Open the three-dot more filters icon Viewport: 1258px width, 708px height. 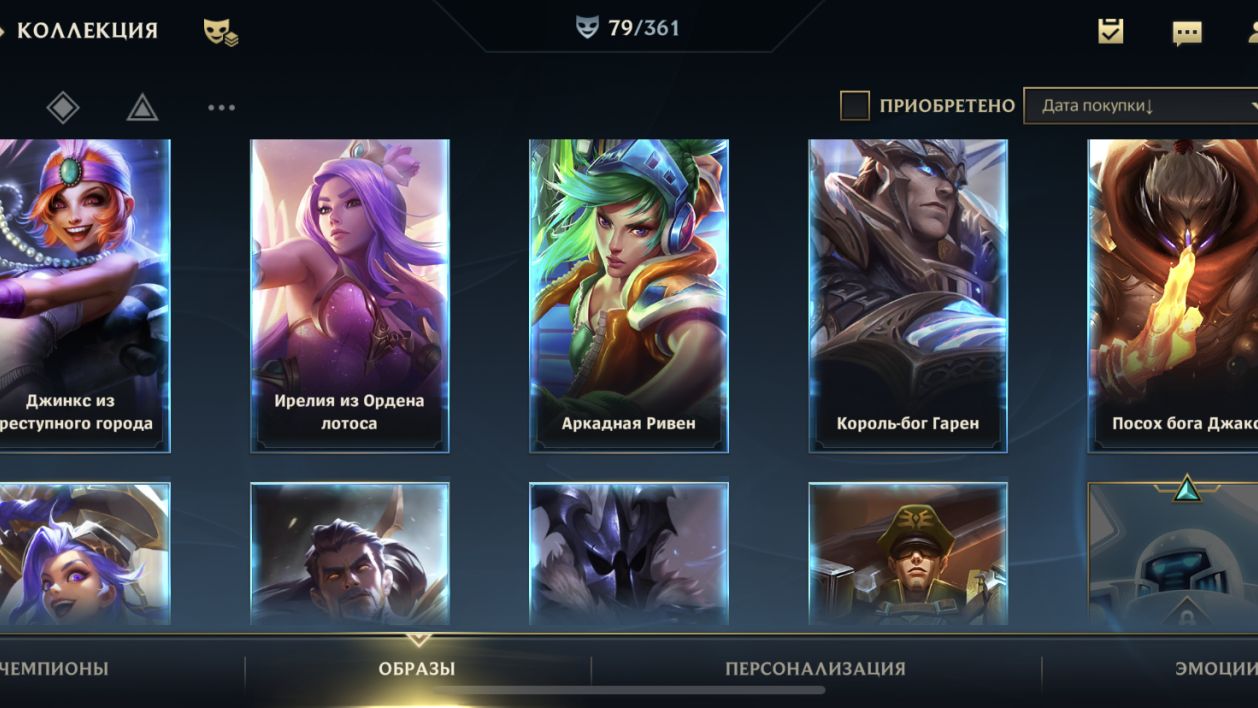click(221, 107)
